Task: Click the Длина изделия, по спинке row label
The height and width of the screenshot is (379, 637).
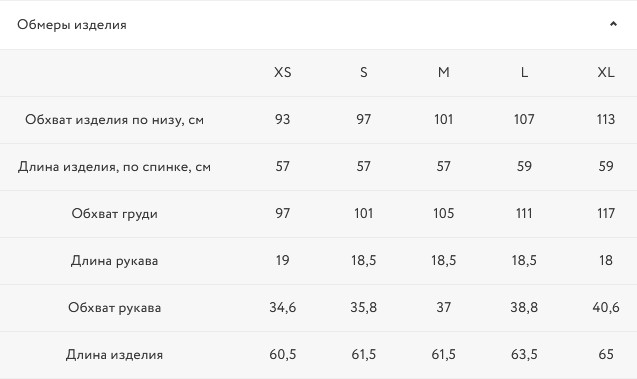Action: [114, 167]
